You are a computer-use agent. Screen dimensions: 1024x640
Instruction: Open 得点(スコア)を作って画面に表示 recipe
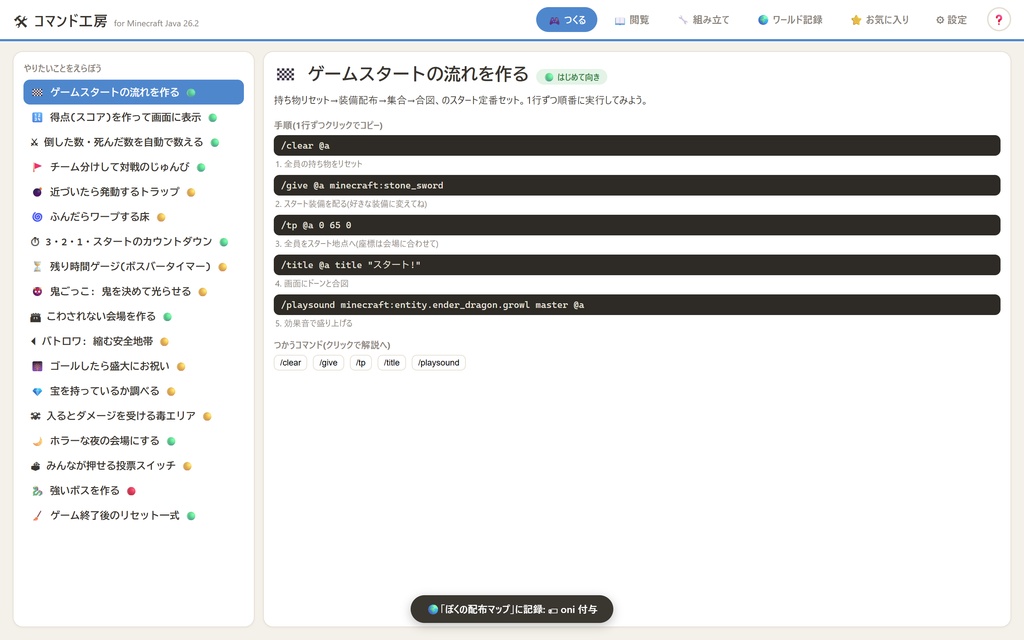tap(134, 118)
